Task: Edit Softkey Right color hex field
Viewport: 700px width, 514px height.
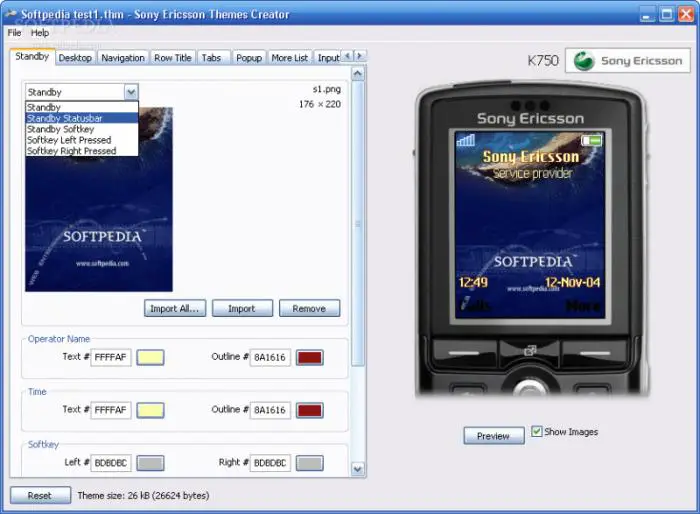Action: pyautogui.click(x=270, y=463)
